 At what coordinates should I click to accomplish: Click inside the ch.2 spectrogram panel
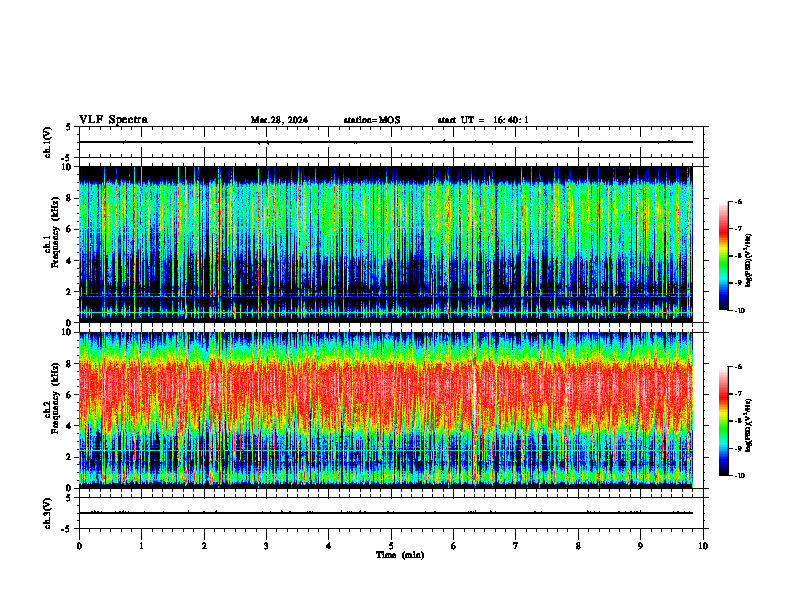click(x=385, y=410)
